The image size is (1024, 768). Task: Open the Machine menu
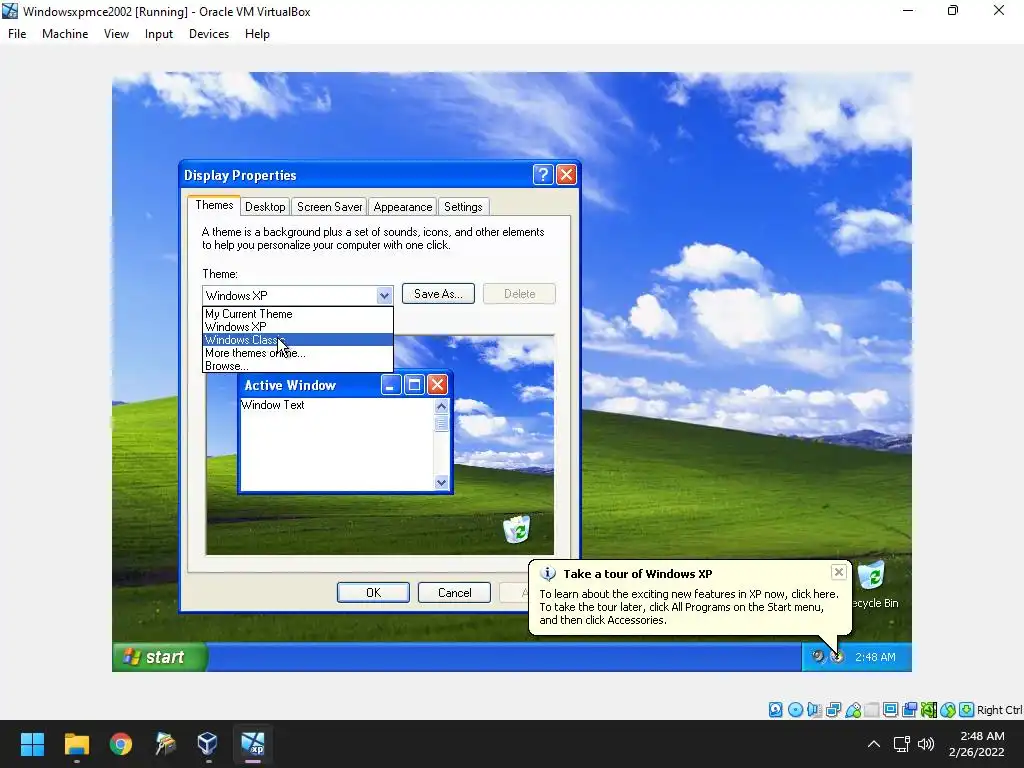pos(65,34)
